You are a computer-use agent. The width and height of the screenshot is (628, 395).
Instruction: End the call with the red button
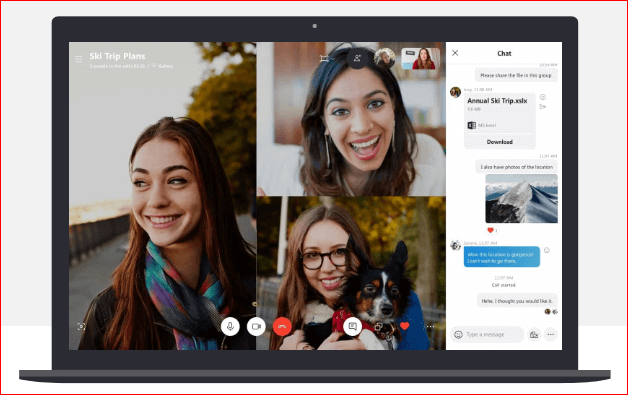[x=282, y=326]
